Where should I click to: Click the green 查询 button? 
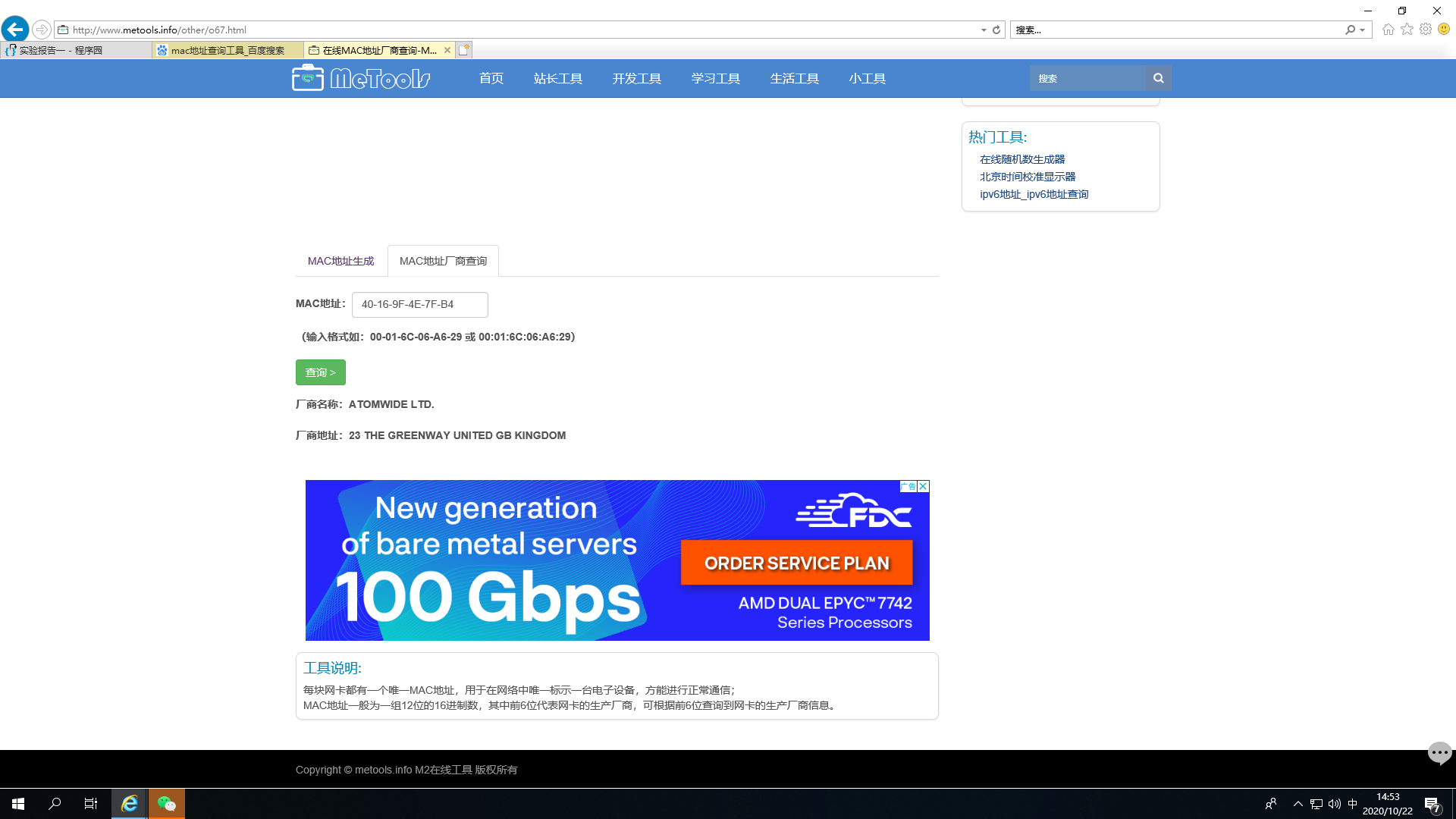click(x=320, y=372)
